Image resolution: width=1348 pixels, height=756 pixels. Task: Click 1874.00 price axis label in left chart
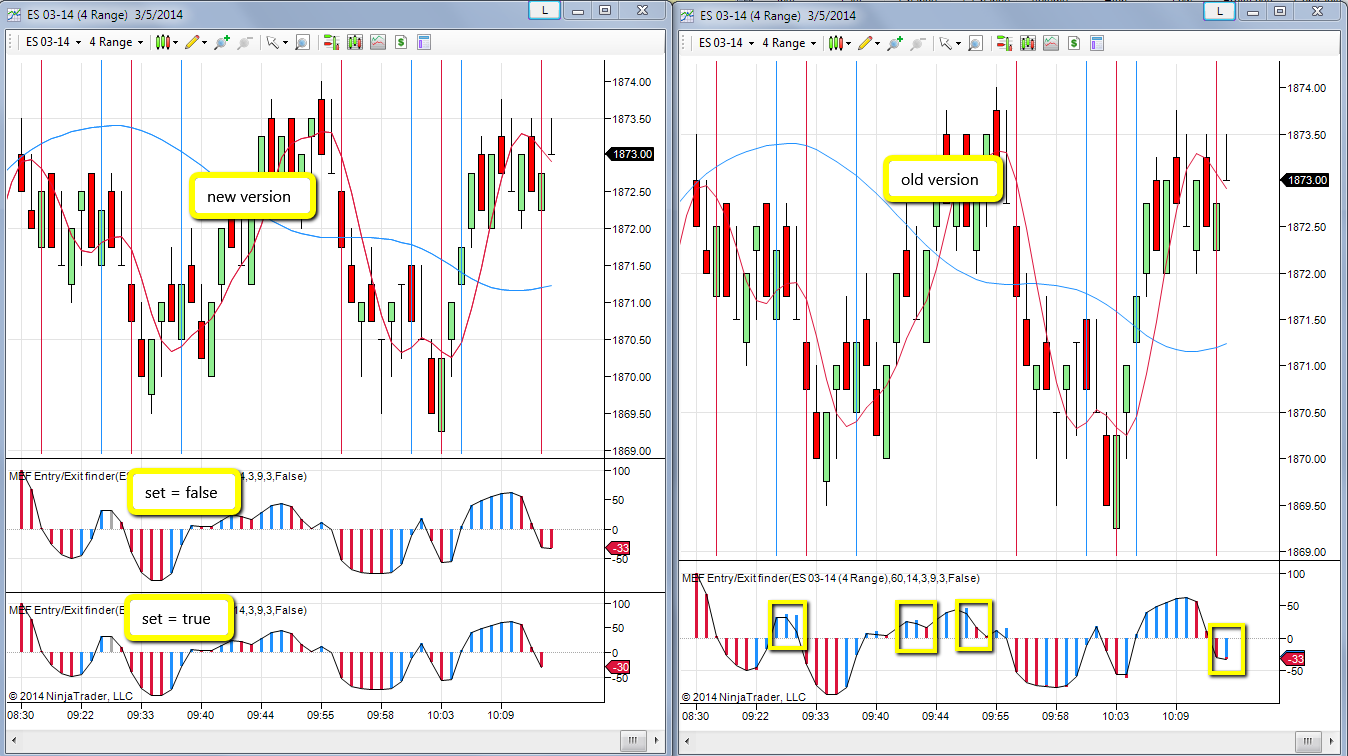(632, 81)
